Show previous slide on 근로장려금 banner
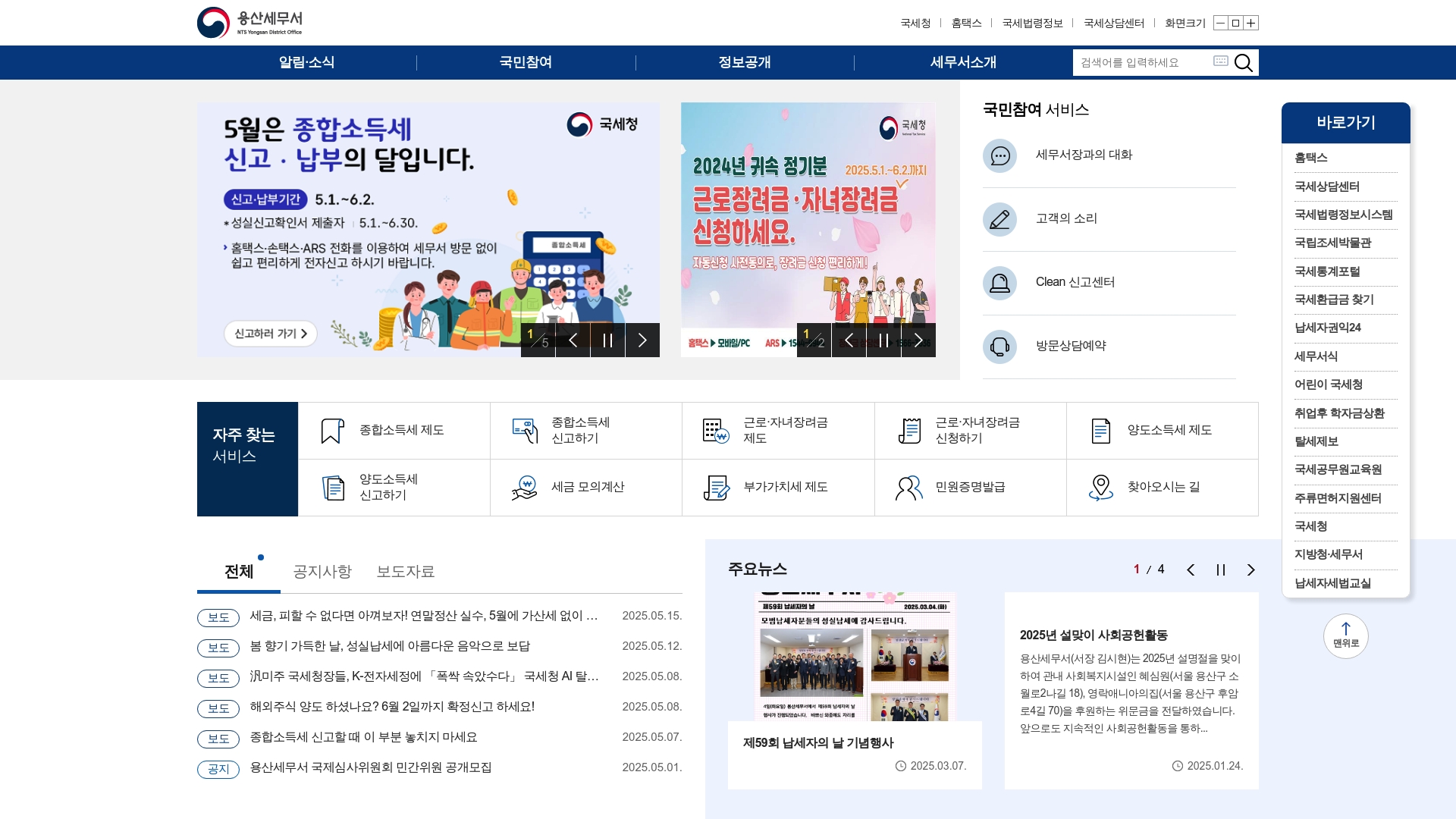The image size is (1456, 819). pos(849,340)
